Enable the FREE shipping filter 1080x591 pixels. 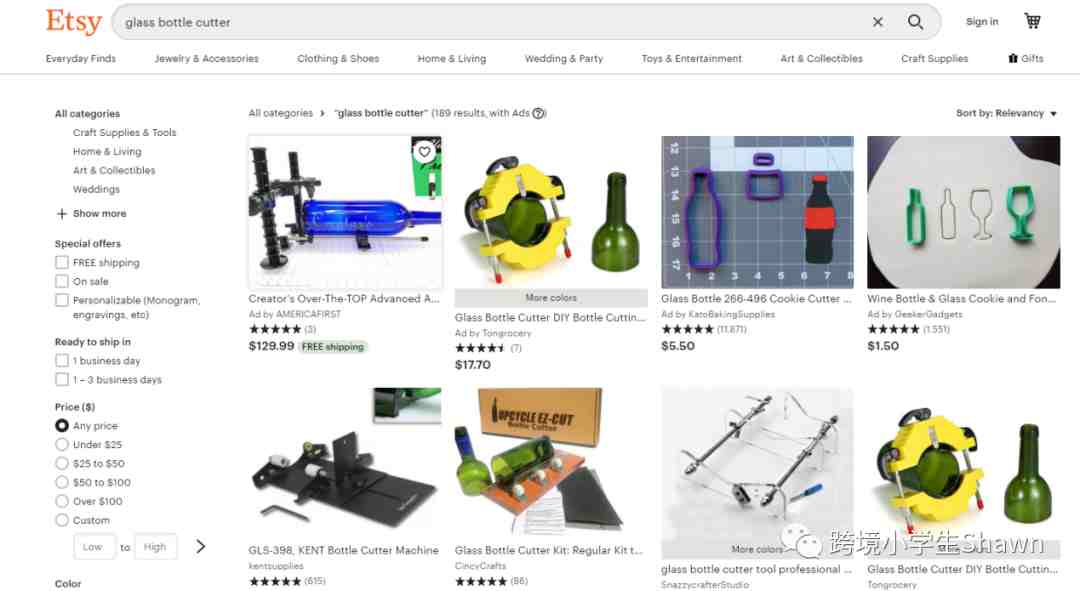62,262
